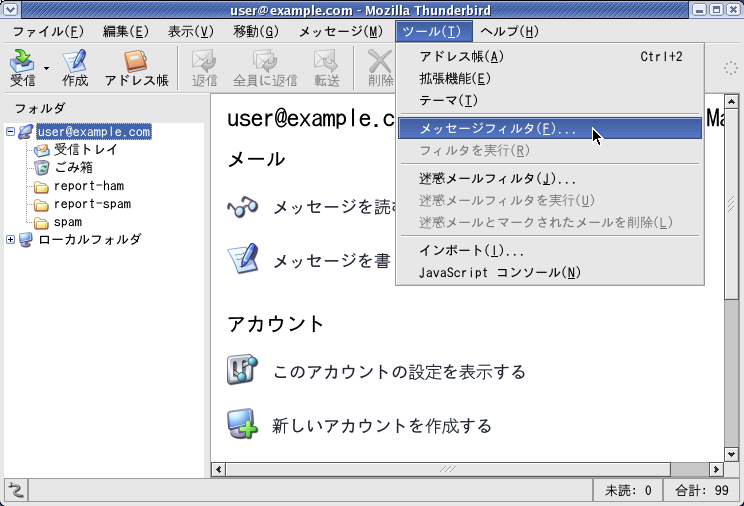Click このアカウントの設定を表示する link
Viewport: 744px width, 506px height.
click(400, 372)
